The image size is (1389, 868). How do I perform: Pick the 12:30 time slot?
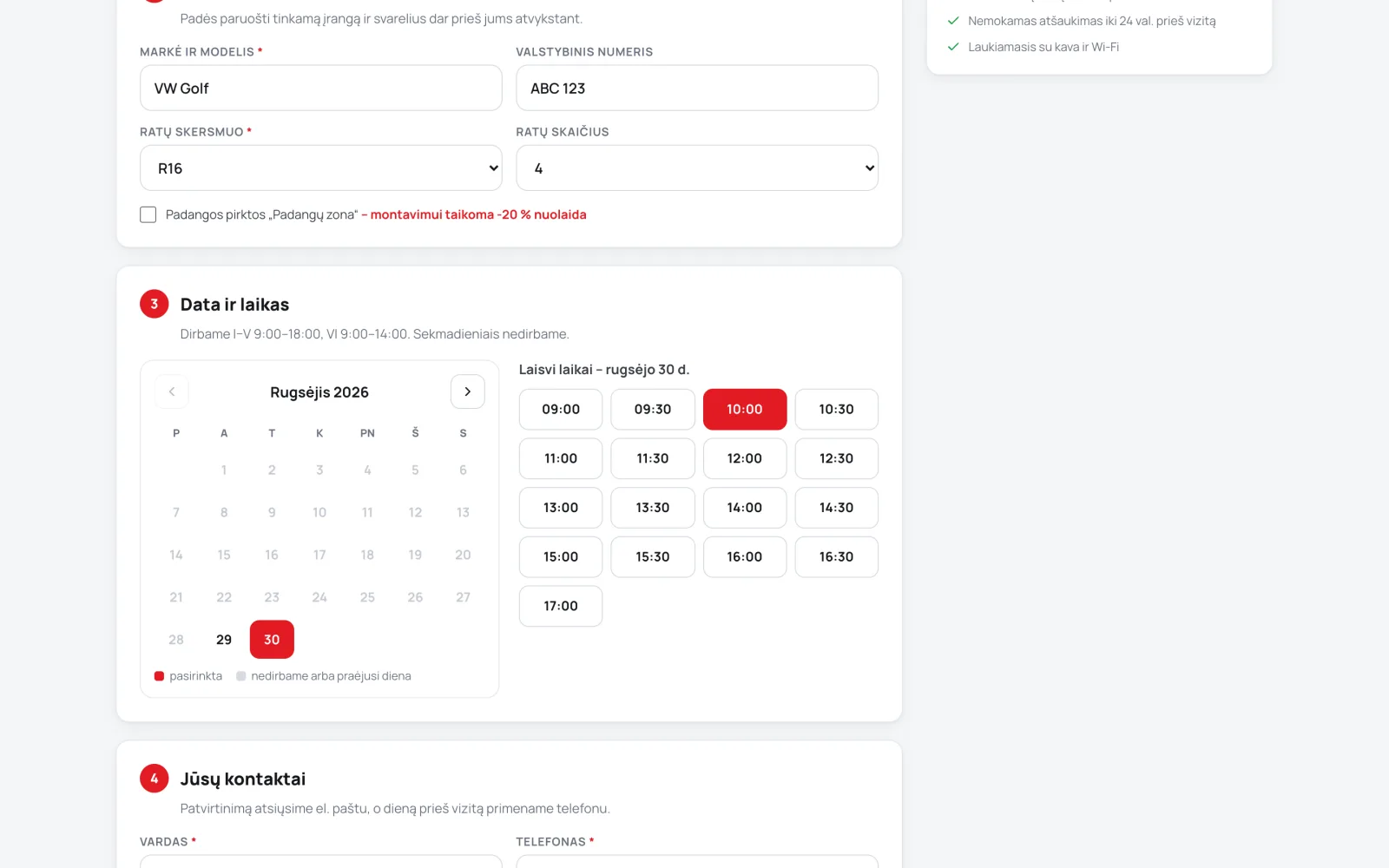837,458
